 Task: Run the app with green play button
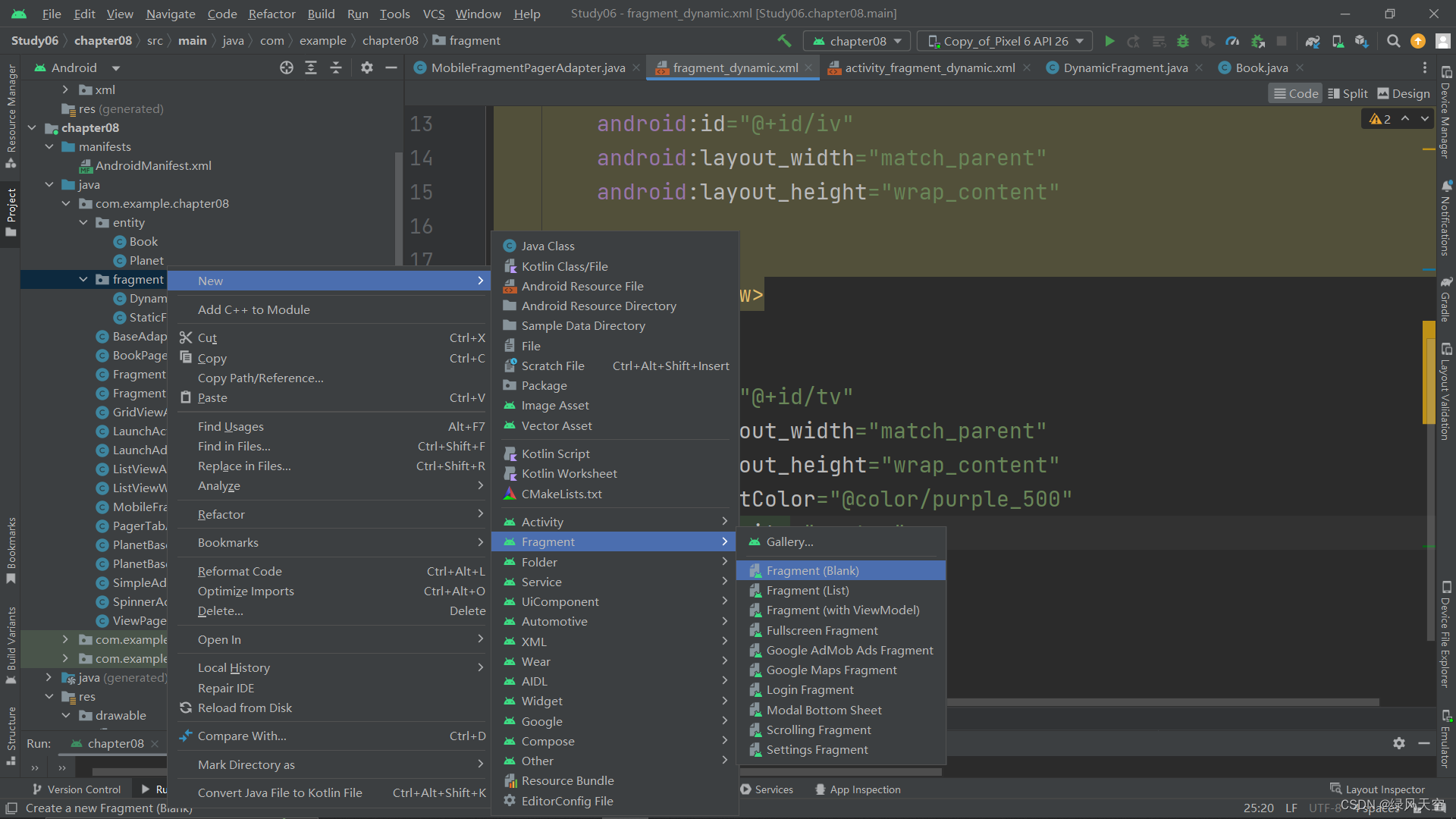pyautogui.click(x=1109, y=41)
